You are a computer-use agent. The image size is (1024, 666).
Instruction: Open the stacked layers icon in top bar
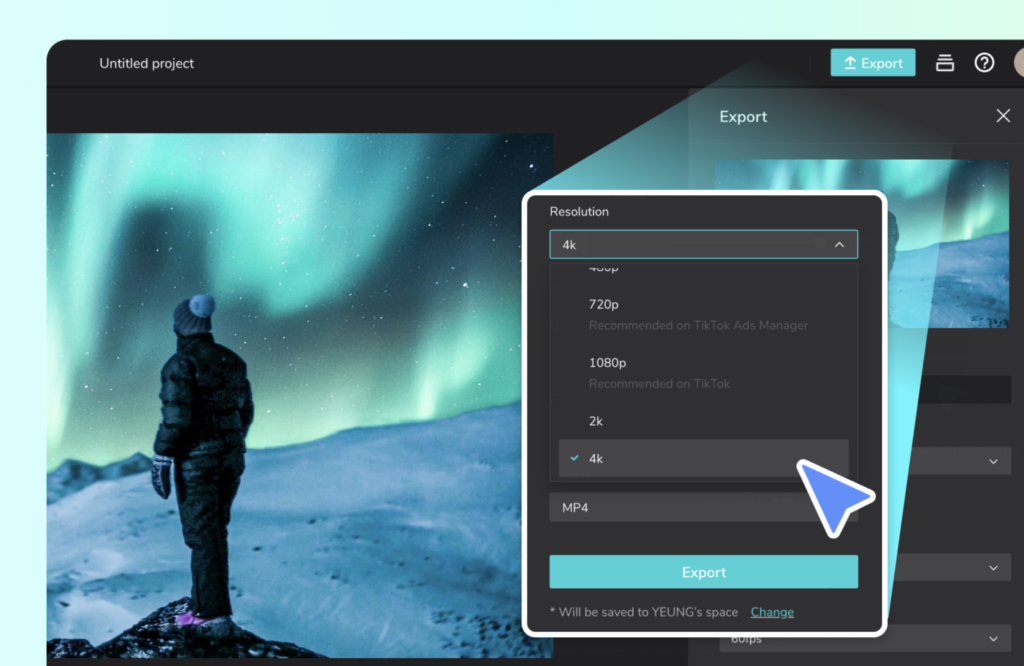click(x=944, y=63)
